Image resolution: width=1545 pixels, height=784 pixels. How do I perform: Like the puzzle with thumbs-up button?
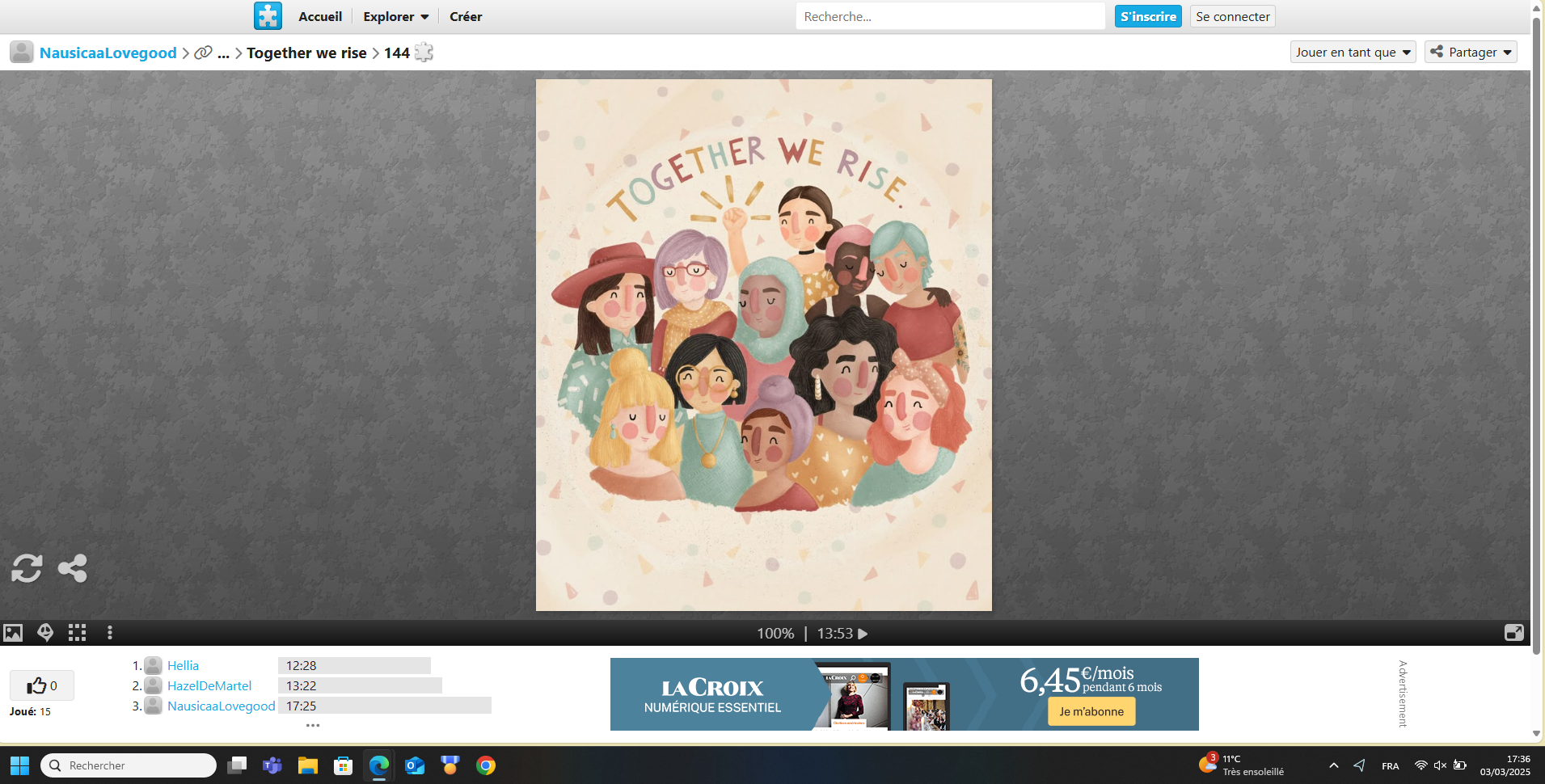pyautogui.click(x=42, y=685)
